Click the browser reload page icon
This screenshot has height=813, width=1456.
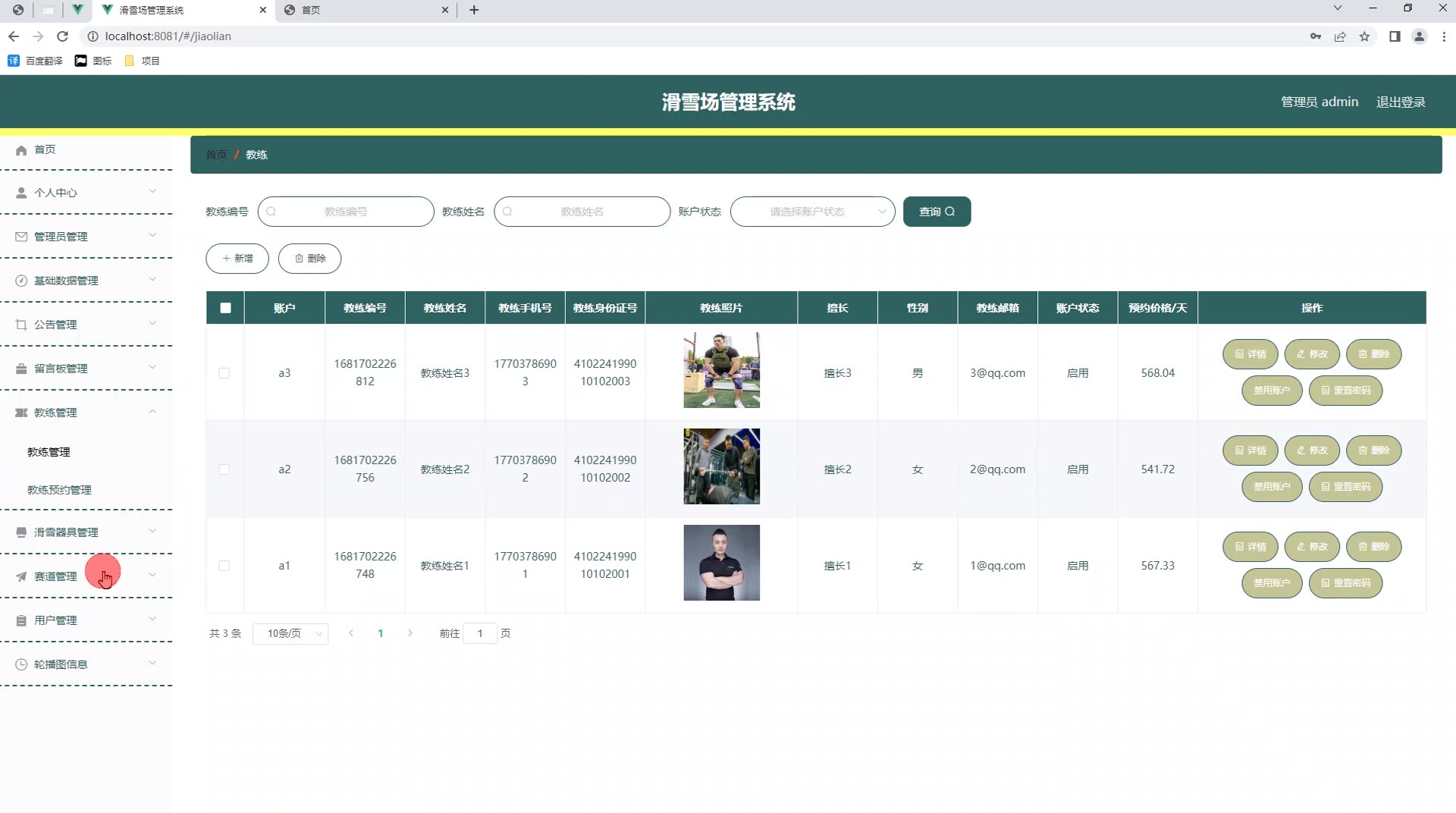point(63,36)
